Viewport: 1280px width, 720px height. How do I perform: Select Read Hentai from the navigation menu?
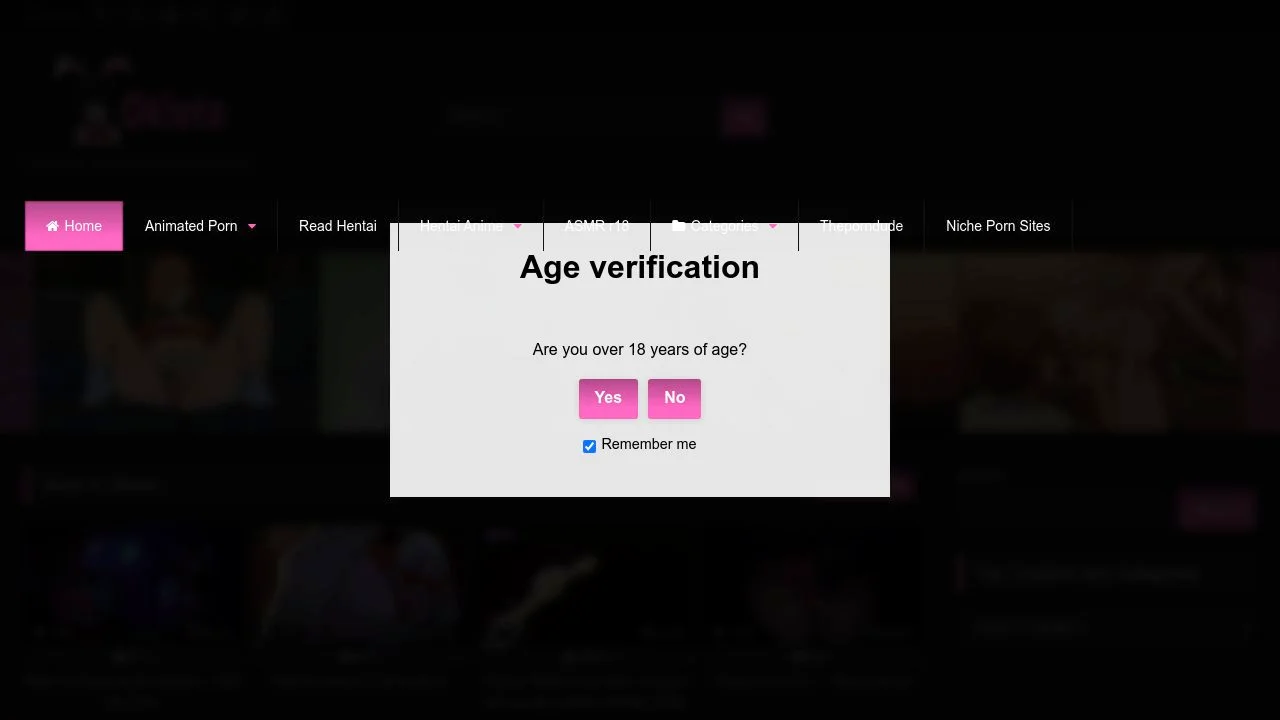(337, 226)
